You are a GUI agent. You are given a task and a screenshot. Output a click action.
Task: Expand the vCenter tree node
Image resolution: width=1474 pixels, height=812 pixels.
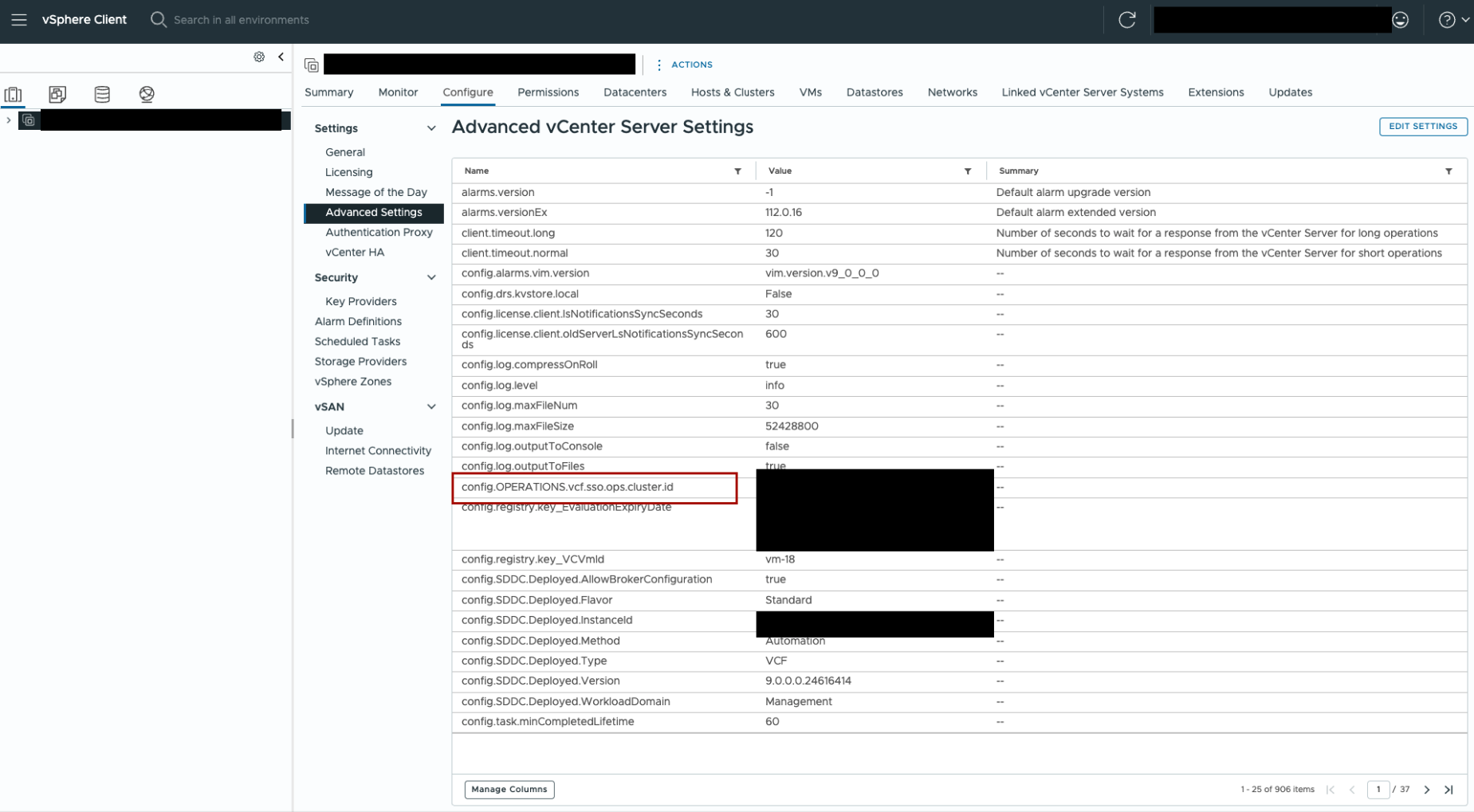point(9,120)
